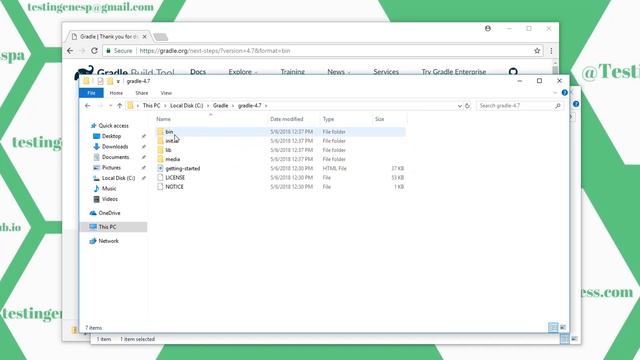Viewport: 640px width, 360px height.
Task: Open the media folder
Action: tap(172, 159)
